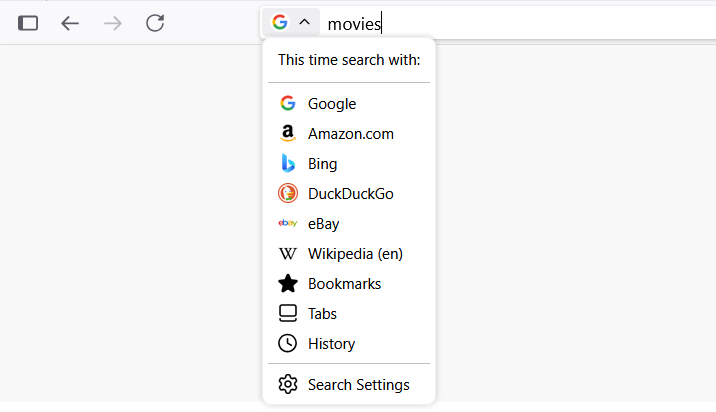This screenshot has height=412, width=716.
Task: Click the Wikipedia W icon
Action: 288,254
